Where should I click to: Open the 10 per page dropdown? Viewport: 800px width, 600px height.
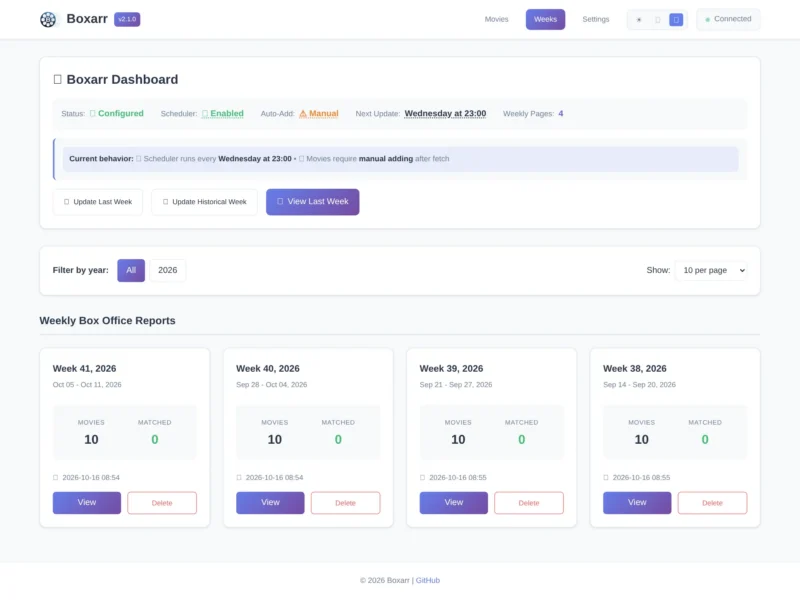[712, 270]
